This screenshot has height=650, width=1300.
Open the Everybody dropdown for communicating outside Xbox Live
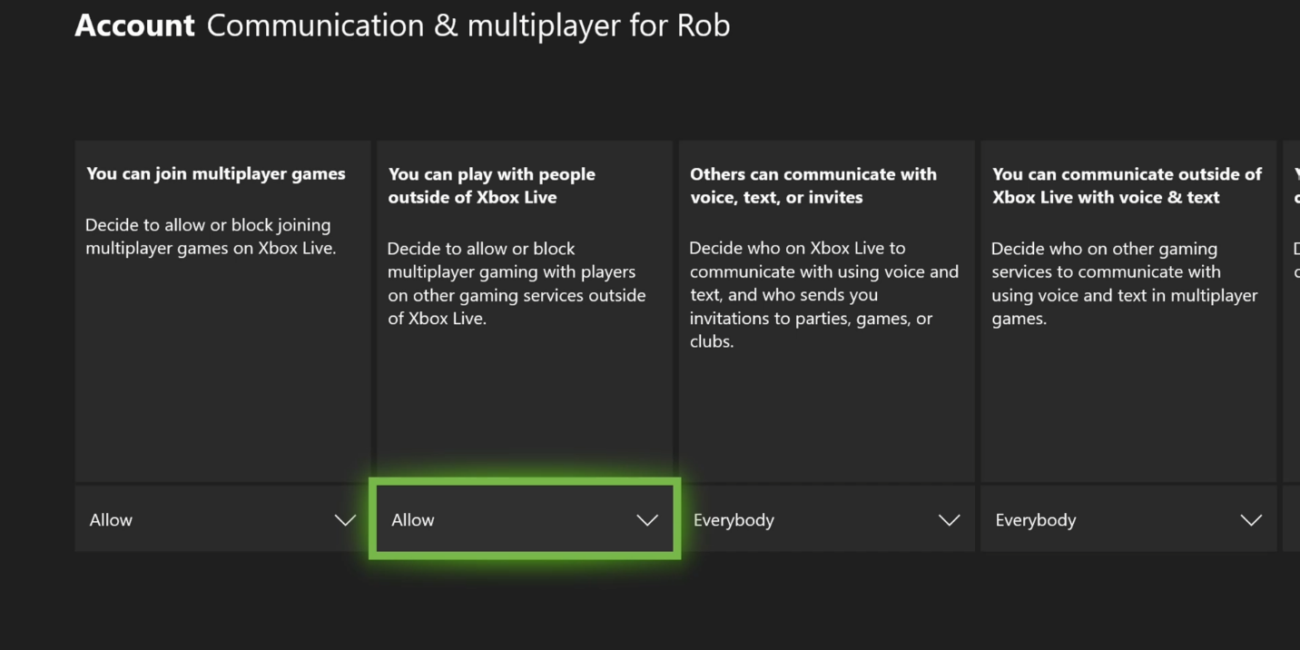pyautogui.click(x=1128, y=519)
